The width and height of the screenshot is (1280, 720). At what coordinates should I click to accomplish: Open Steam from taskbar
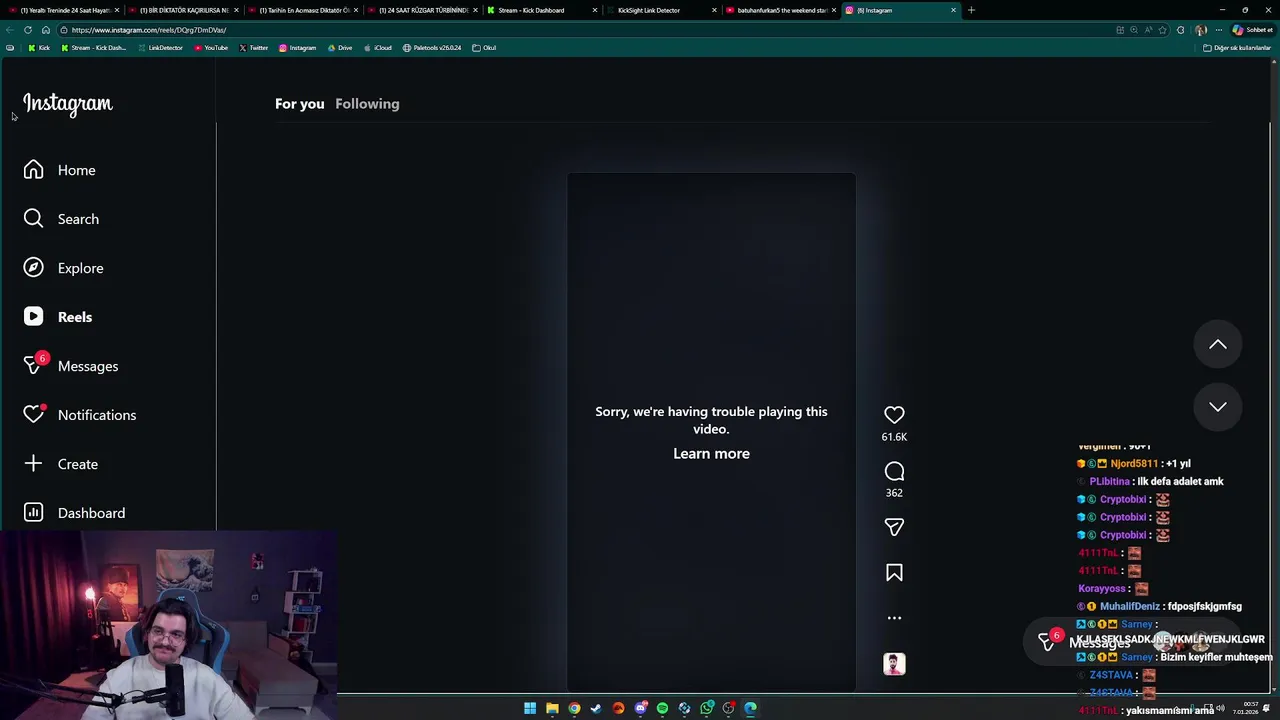[596, 708]
